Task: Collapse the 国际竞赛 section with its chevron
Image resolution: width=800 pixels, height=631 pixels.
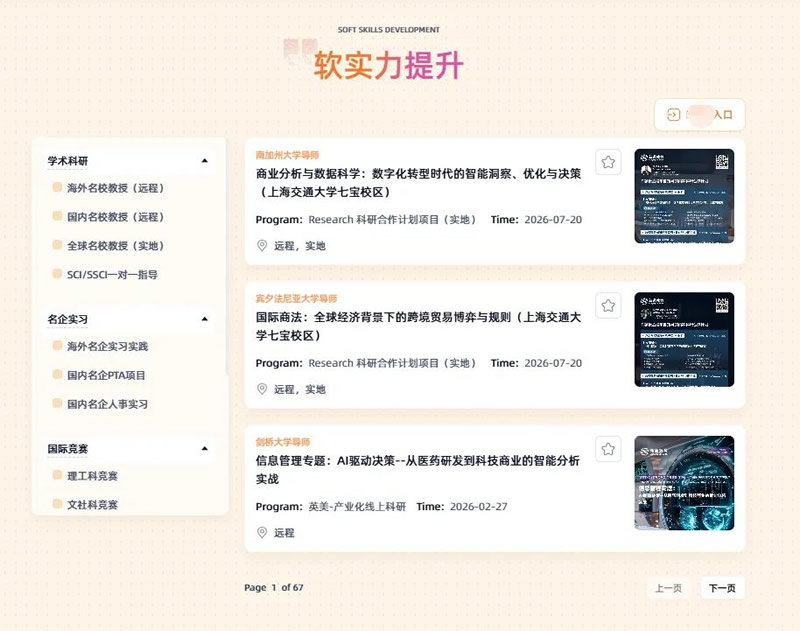Action: [205, 449]
